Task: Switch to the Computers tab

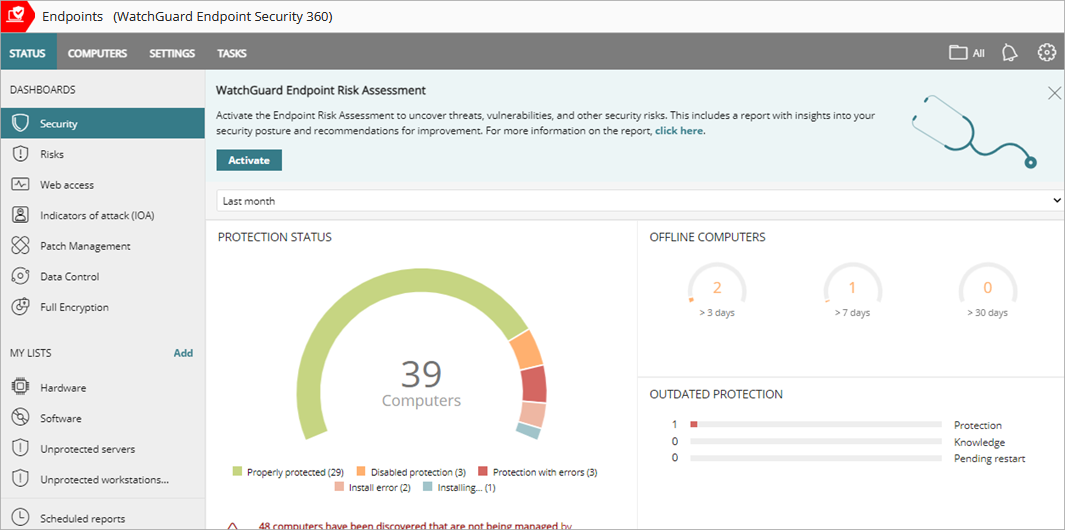Action: 97,53
